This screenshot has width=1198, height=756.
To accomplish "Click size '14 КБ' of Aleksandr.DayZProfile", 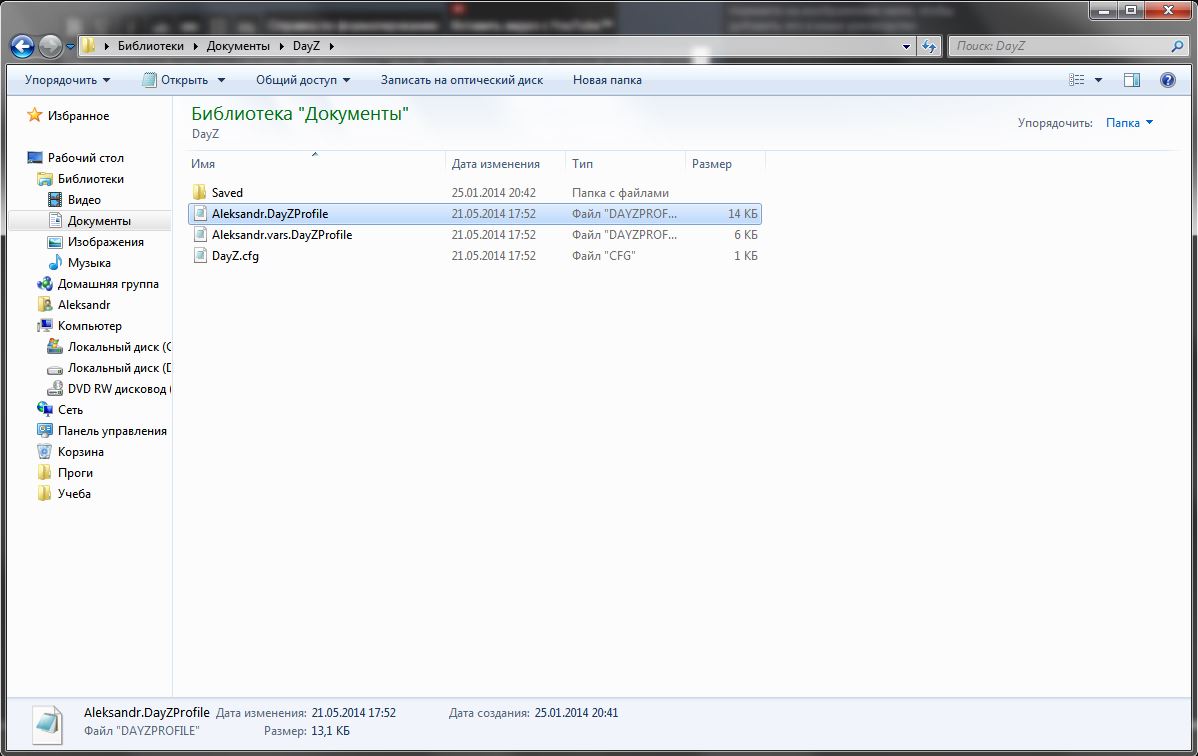I will point(743,214).
